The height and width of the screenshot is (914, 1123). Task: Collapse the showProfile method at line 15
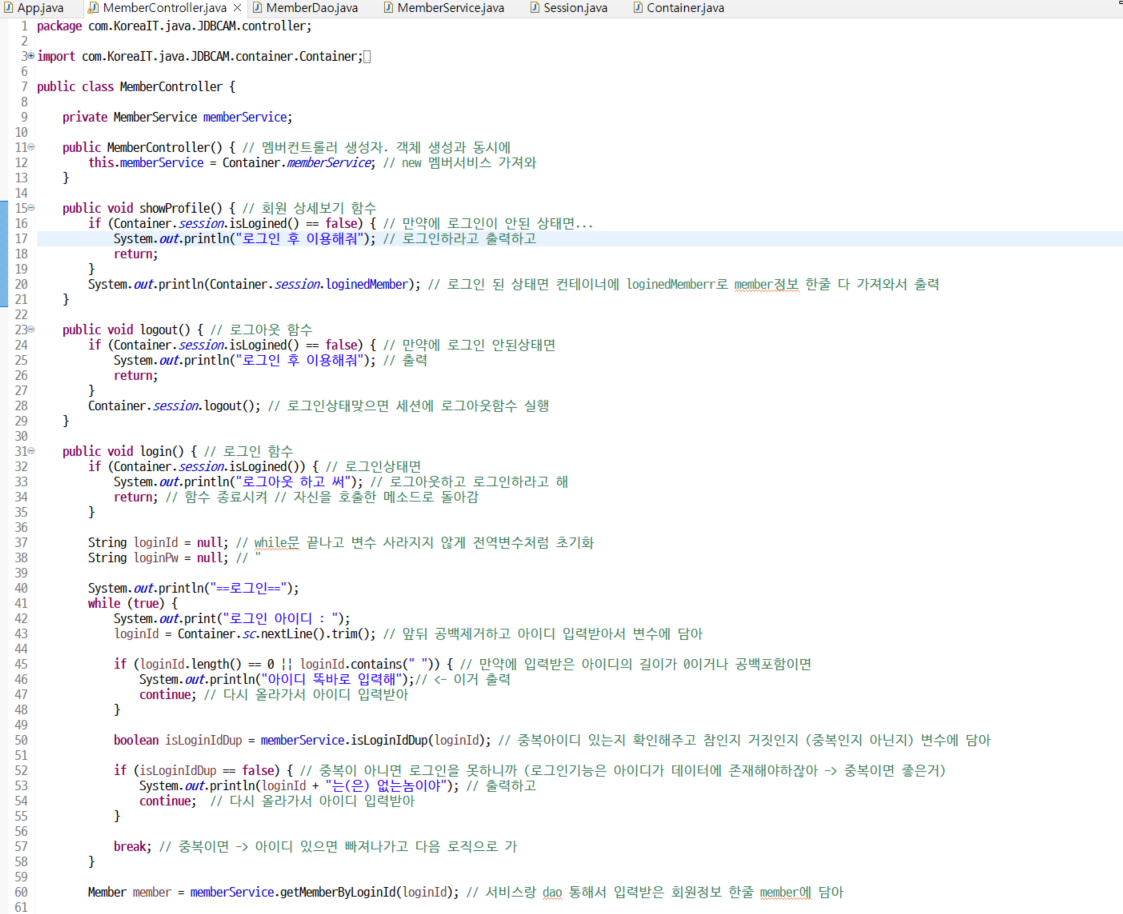31,208
